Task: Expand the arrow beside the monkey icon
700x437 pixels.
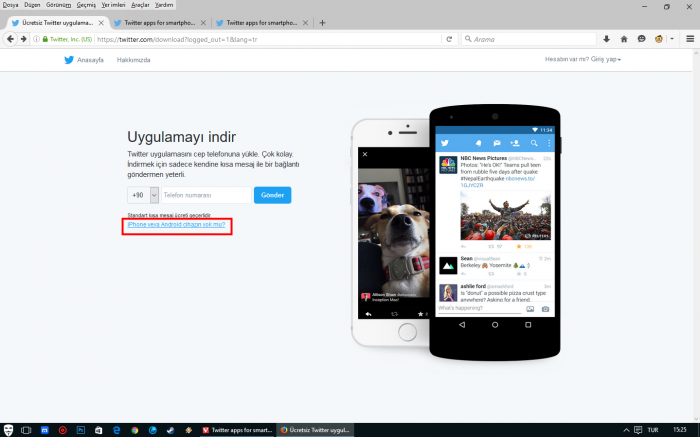Action: point(671,39)
